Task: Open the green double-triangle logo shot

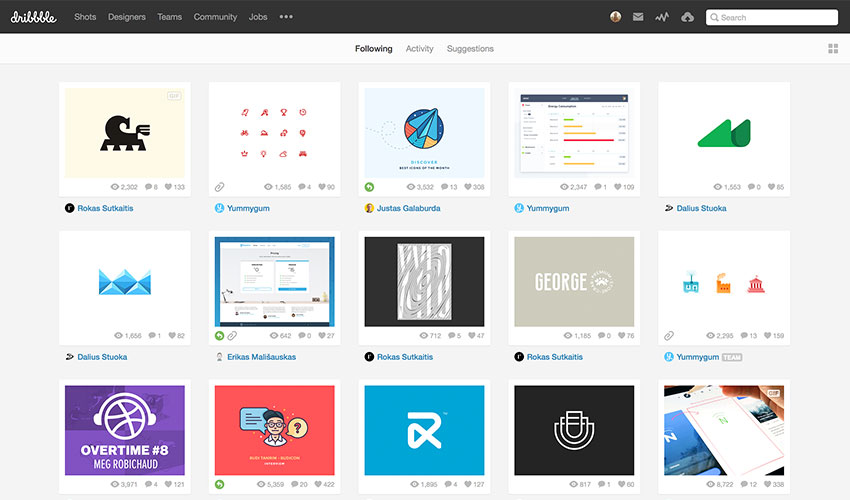Action: [724, 133]
